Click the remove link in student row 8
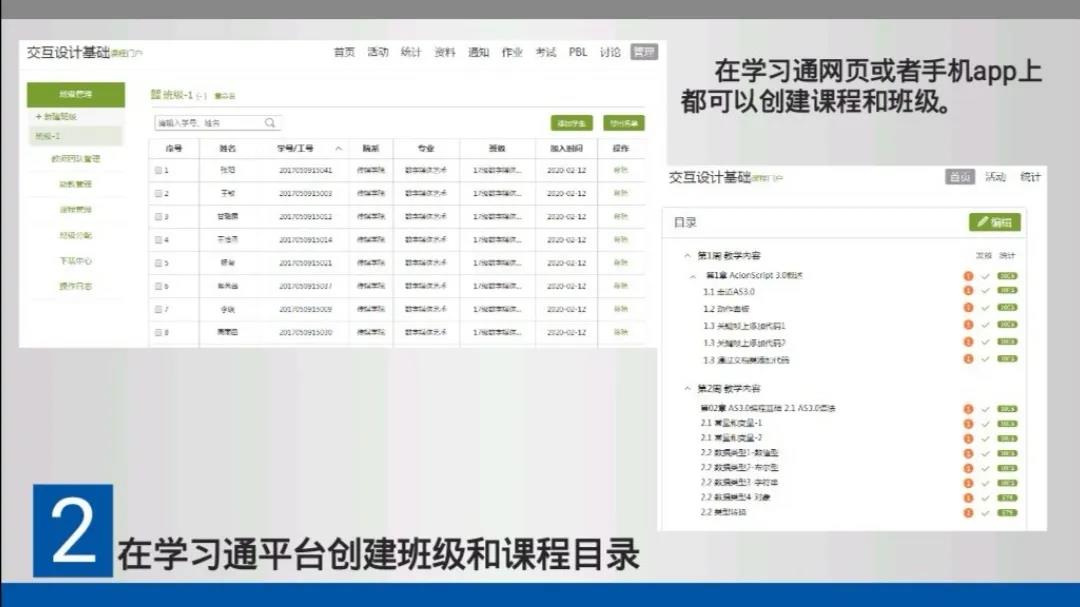Screen dimensions: 1080x607 tap(621, 332)
